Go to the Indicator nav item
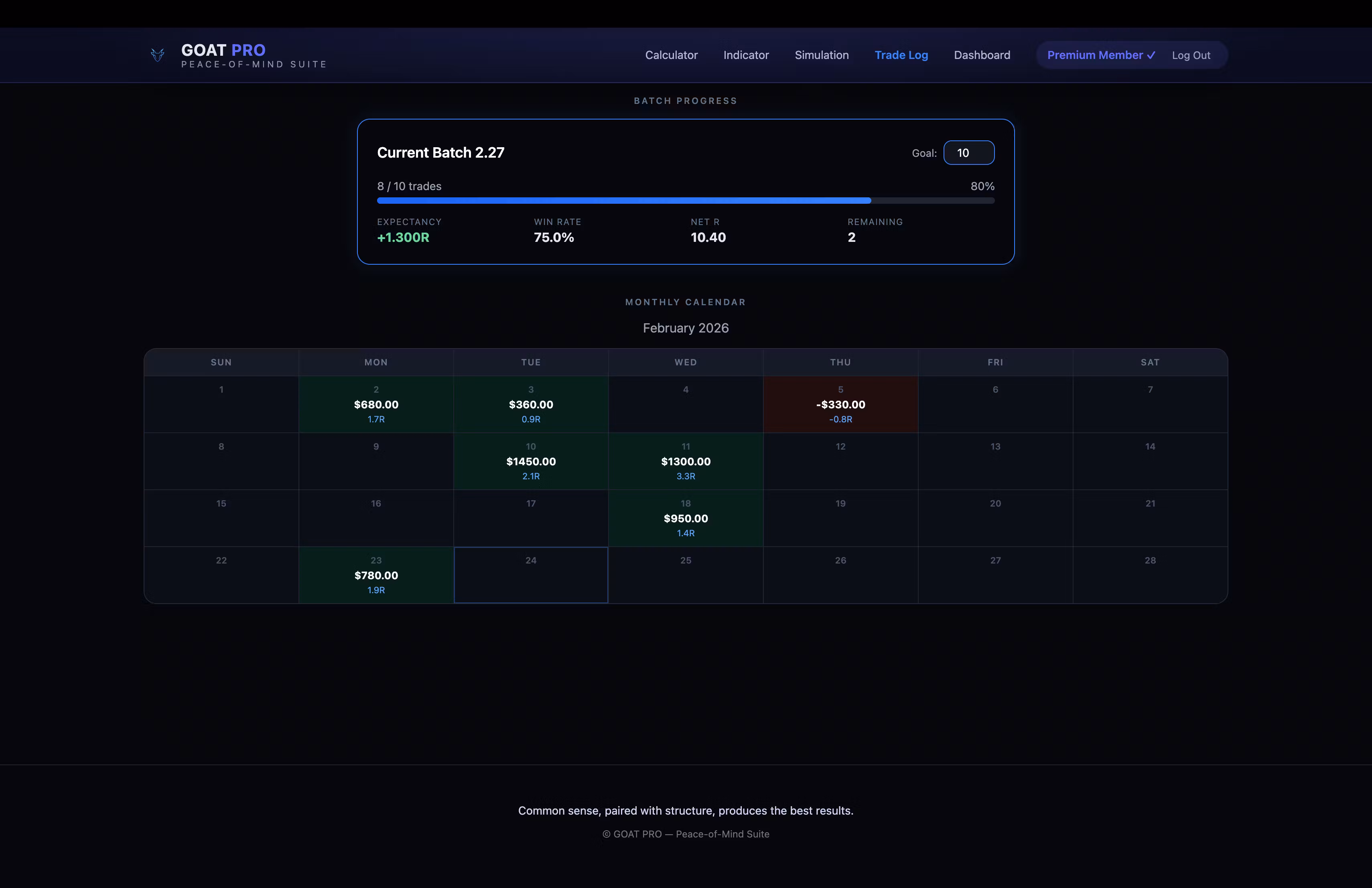 (746, 55)
